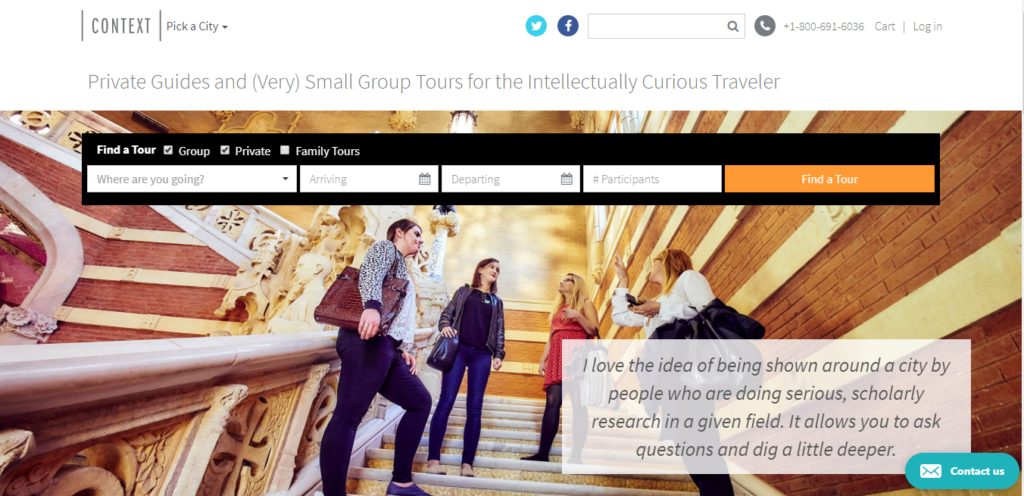Enable the Family Tours checkbox
The image size is (1024, 496).
point(285,151)
